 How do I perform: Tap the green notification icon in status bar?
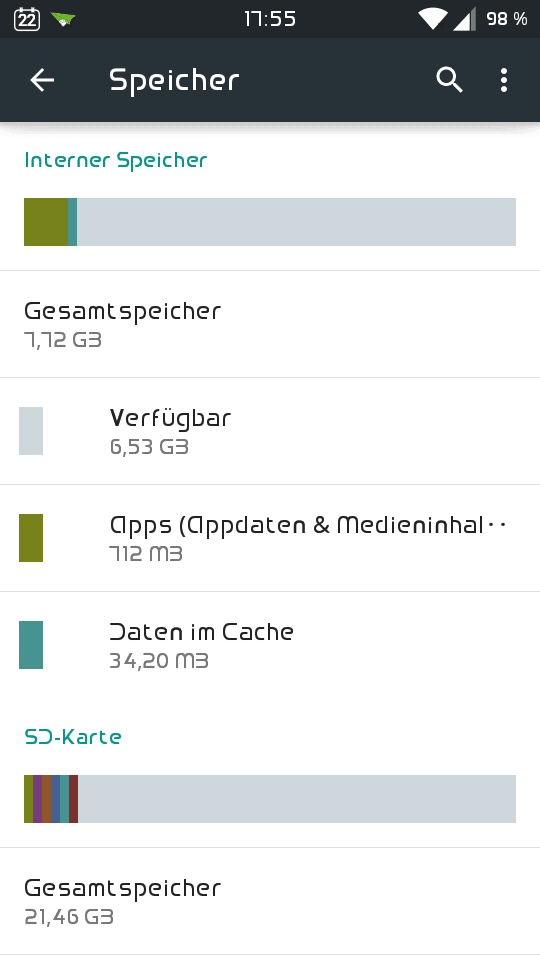tap(62, 19)
